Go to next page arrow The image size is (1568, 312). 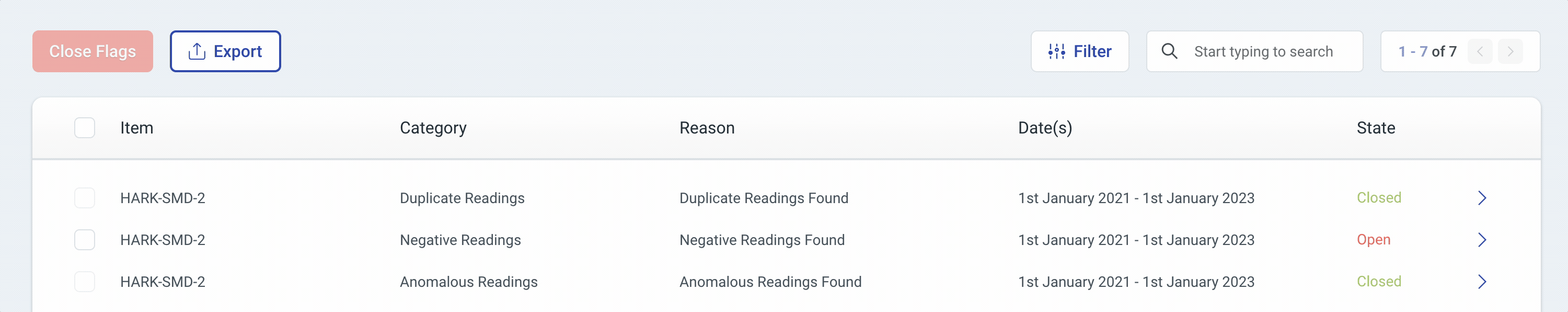click(x=1510, y=52)
